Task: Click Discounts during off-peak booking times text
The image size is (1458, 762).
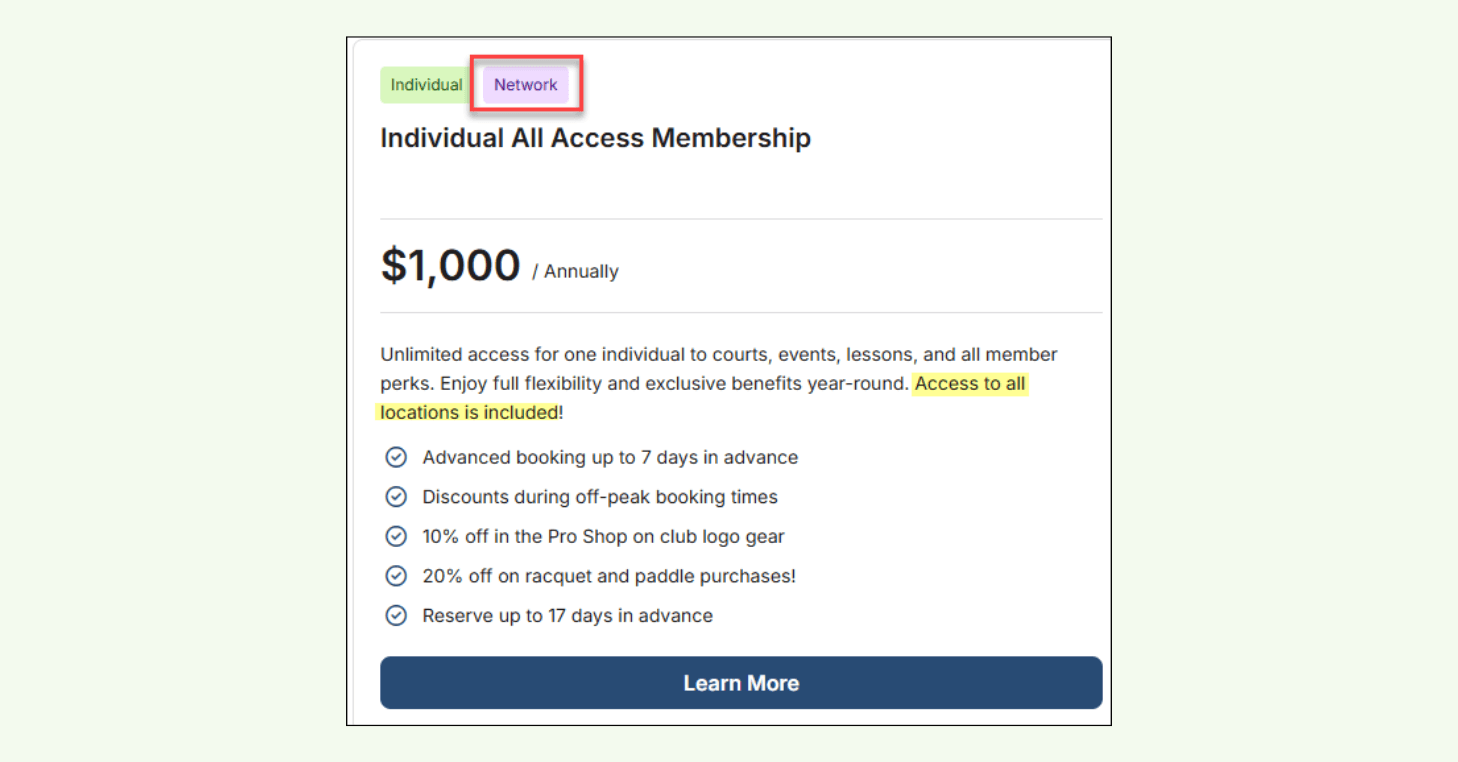Action: tap(600, 497)
